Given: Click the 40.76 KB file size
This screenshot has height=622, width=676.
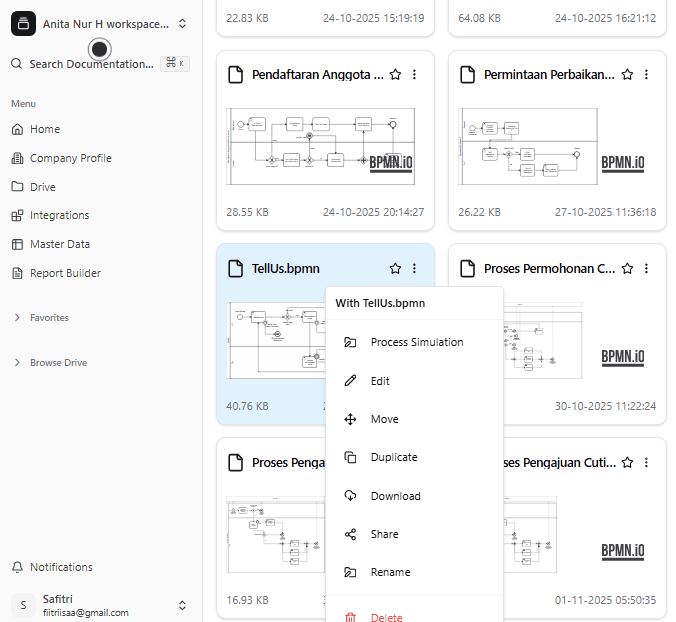Looking at the screenshot, I should point(247,406).
